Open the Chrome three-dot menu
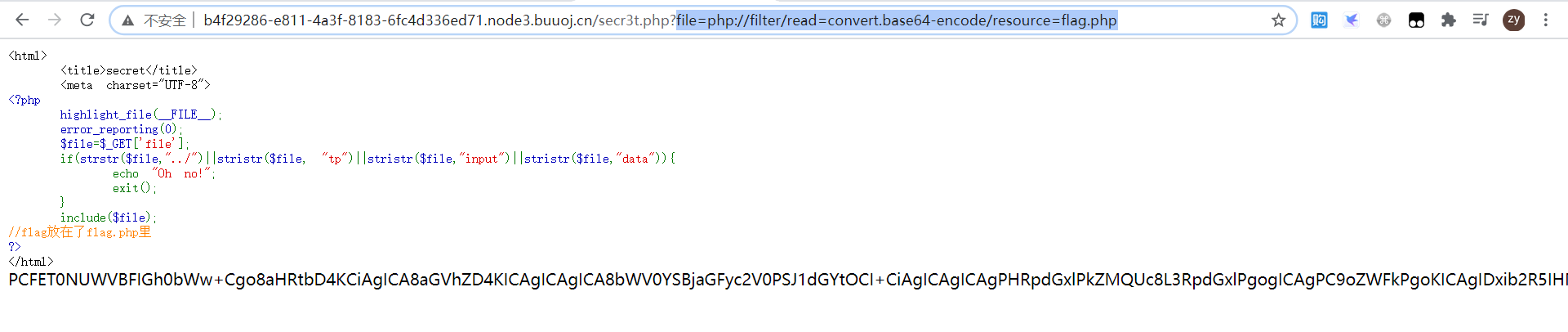 (1545, 20)
